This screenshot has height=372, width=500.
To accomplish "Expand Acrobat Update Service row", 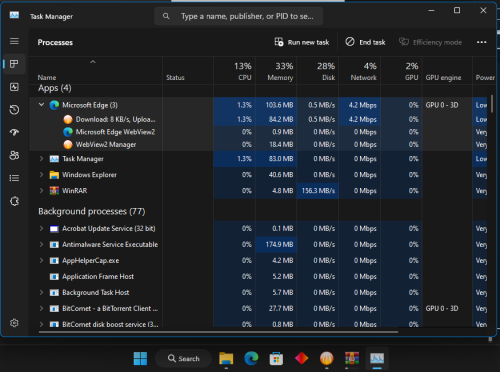I will click(41, 228).
